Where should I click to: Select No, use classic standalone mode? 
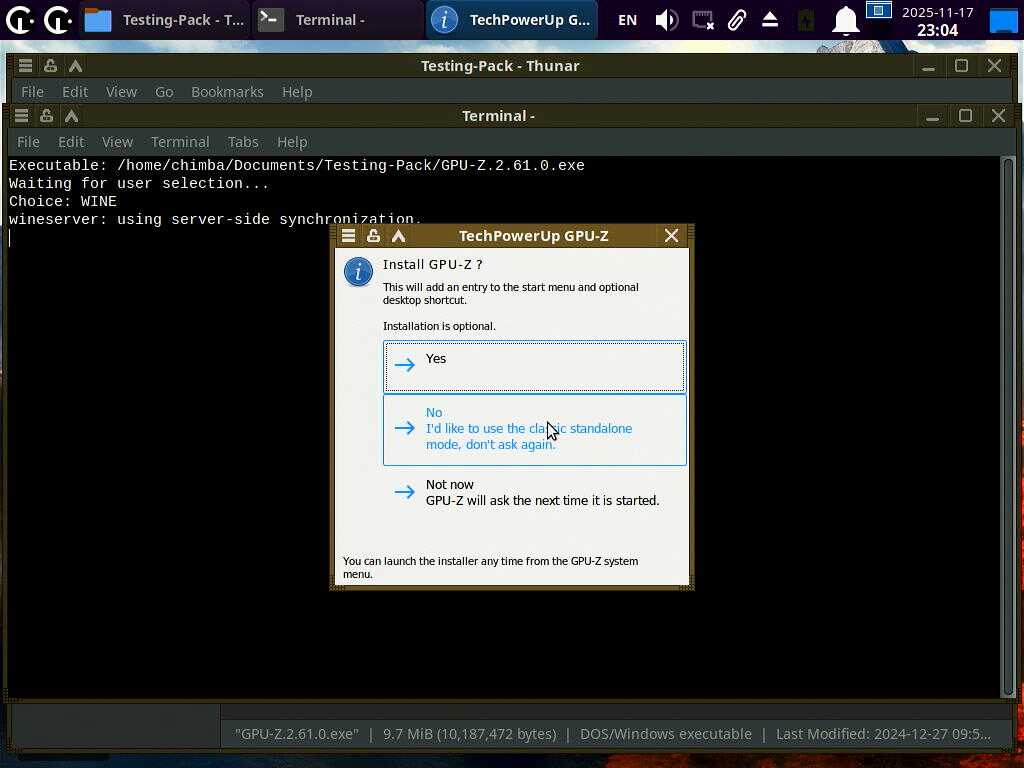pos(534,430)
